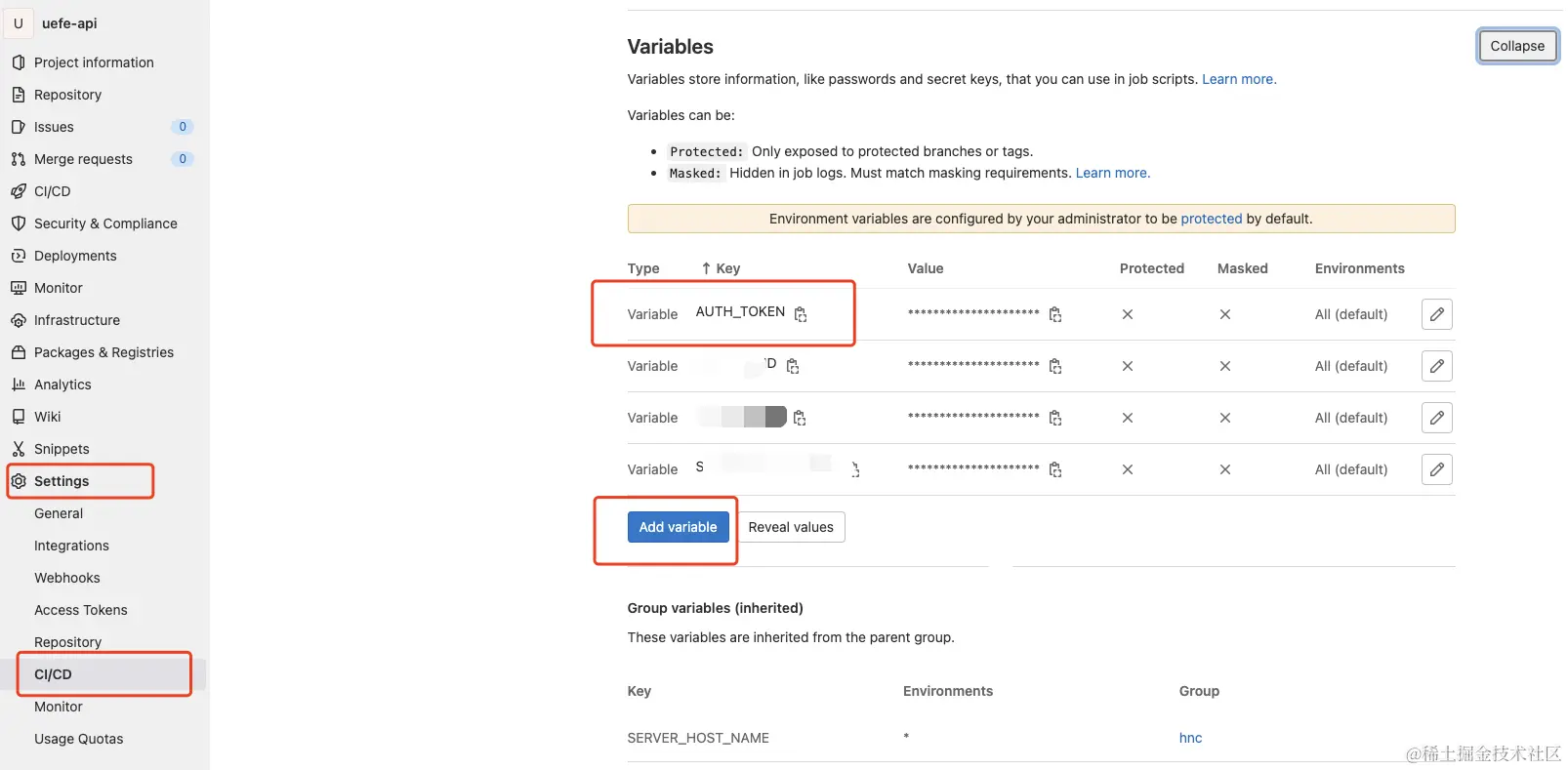This screenshot has height=770, width=1568.
Task: Select CI/CD under Settings
Action: (x=53, y=674)
